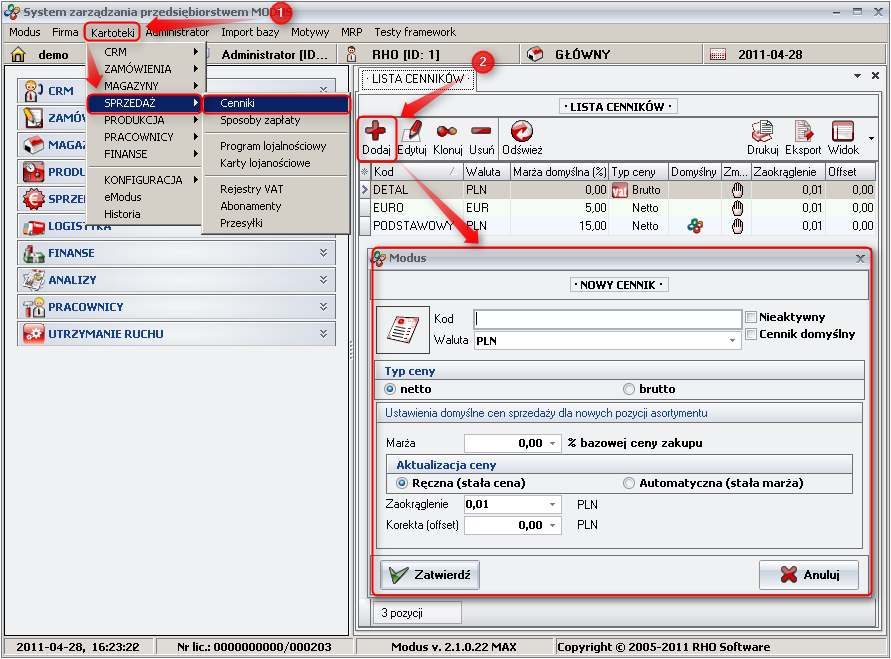Click the Kod text input field
Viewport: 891px width, 659px height.
pos(607,319)
